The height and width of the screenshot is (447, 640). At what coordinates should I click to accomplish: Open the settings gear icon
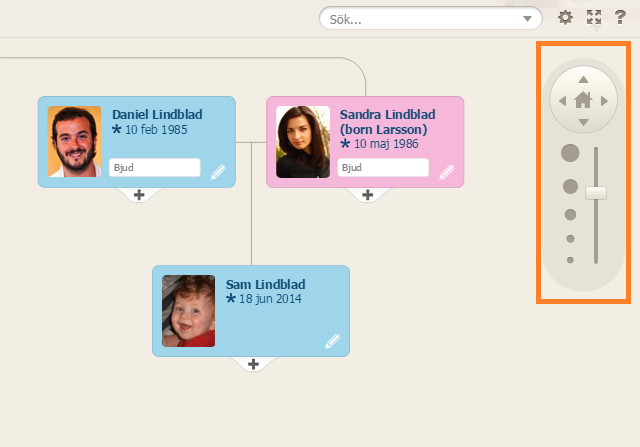(565, 18)
